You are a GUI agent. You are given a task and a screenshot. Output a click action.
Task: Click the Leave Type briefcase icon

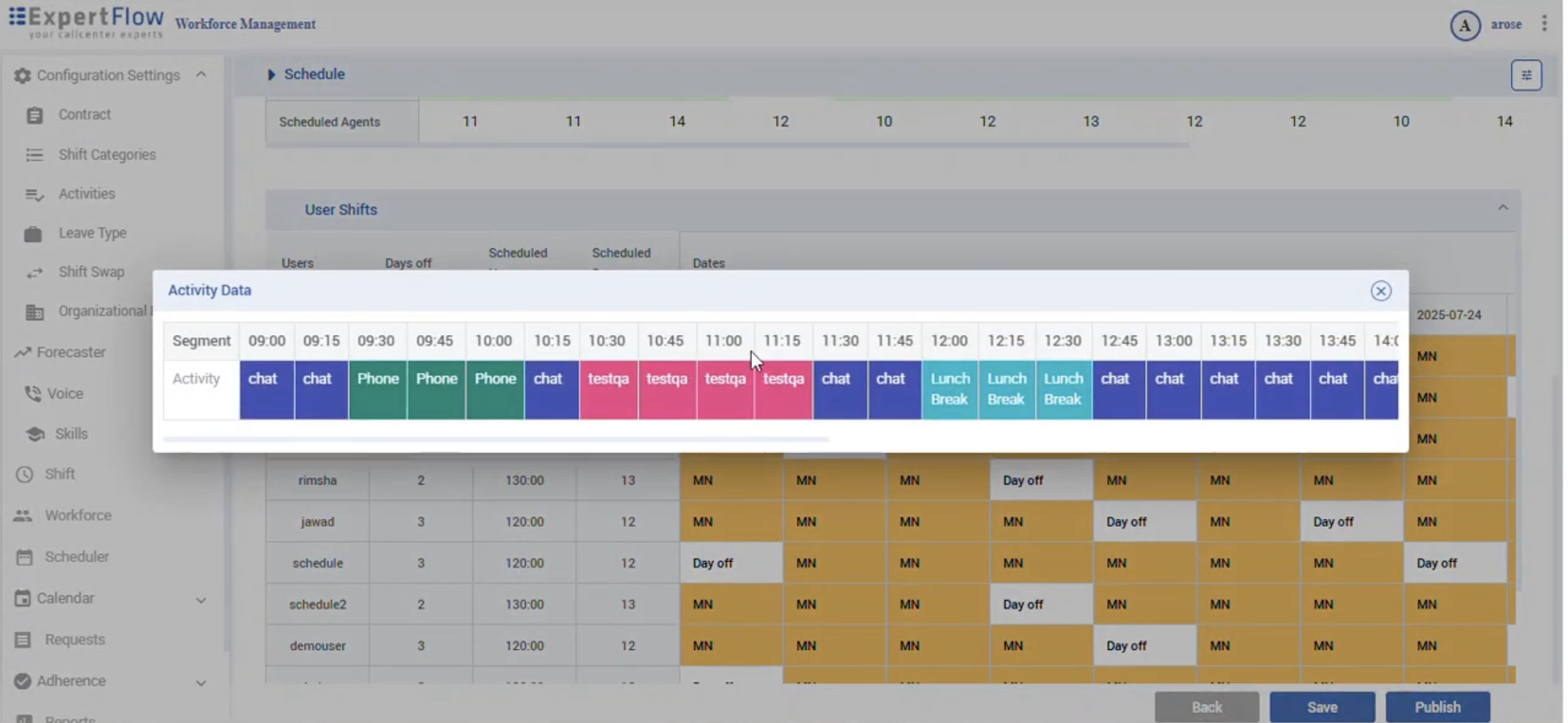[33, 234]
